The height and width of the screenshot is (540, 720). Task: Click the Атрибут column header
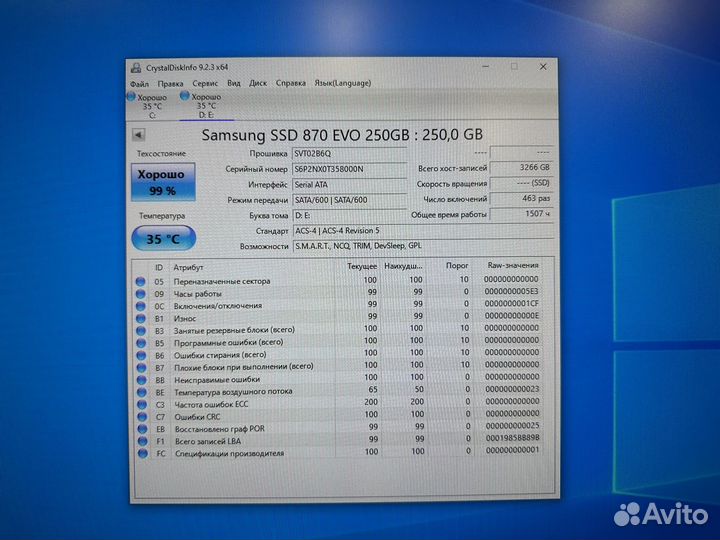[188, 267]
